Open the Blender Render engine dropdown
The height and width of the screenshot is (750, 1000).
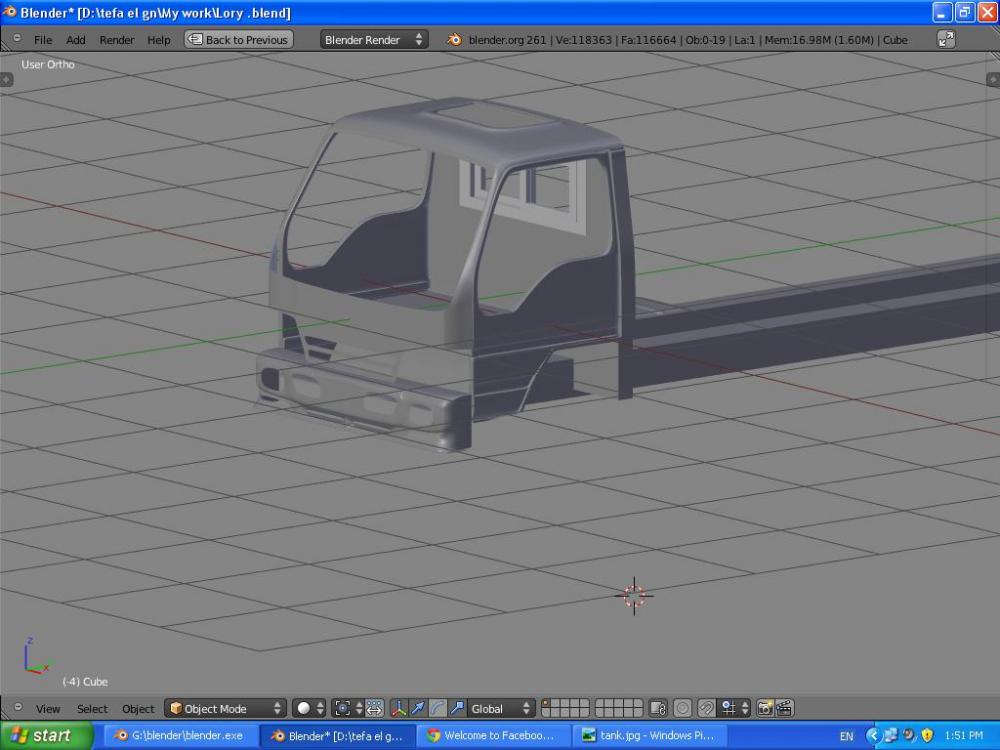374,40
